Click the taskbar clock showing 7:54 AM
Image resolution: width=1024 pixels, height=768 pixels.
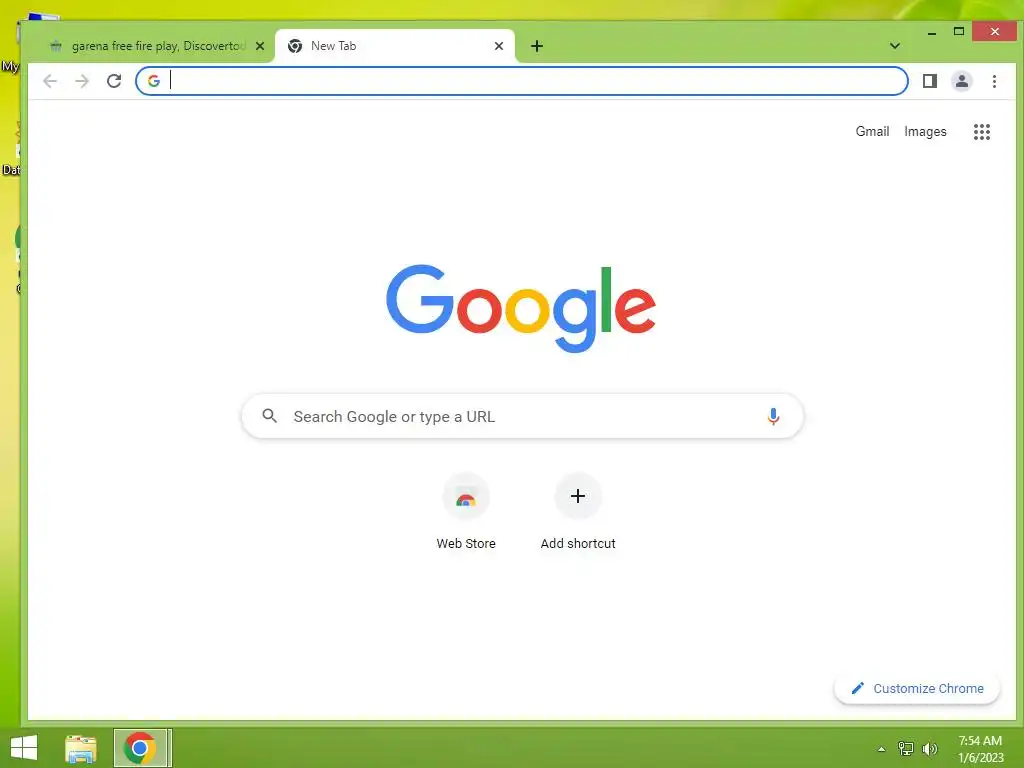980,748
